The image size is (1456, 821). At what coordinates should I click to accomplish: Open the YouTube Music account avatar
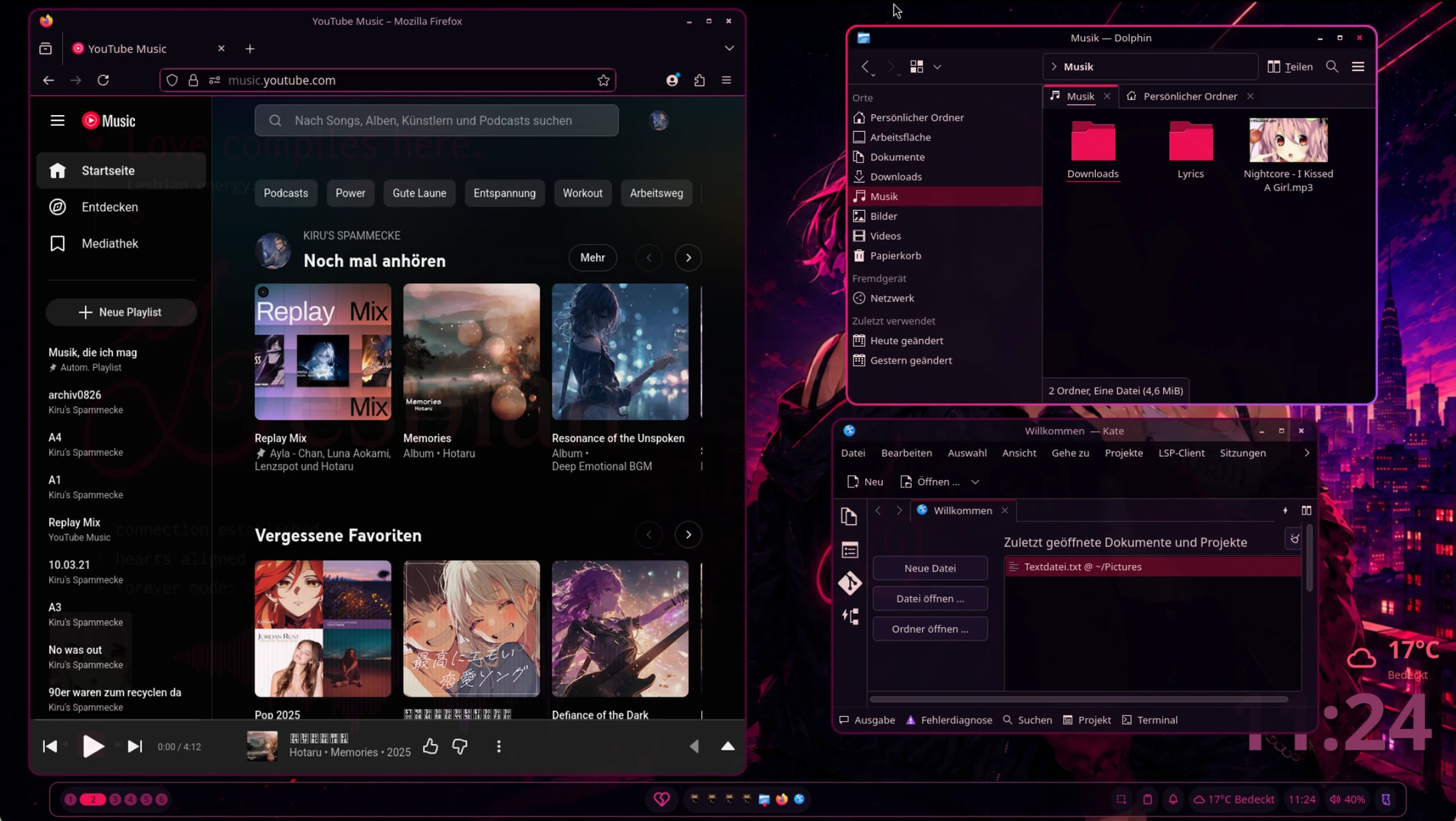[659, 120]
